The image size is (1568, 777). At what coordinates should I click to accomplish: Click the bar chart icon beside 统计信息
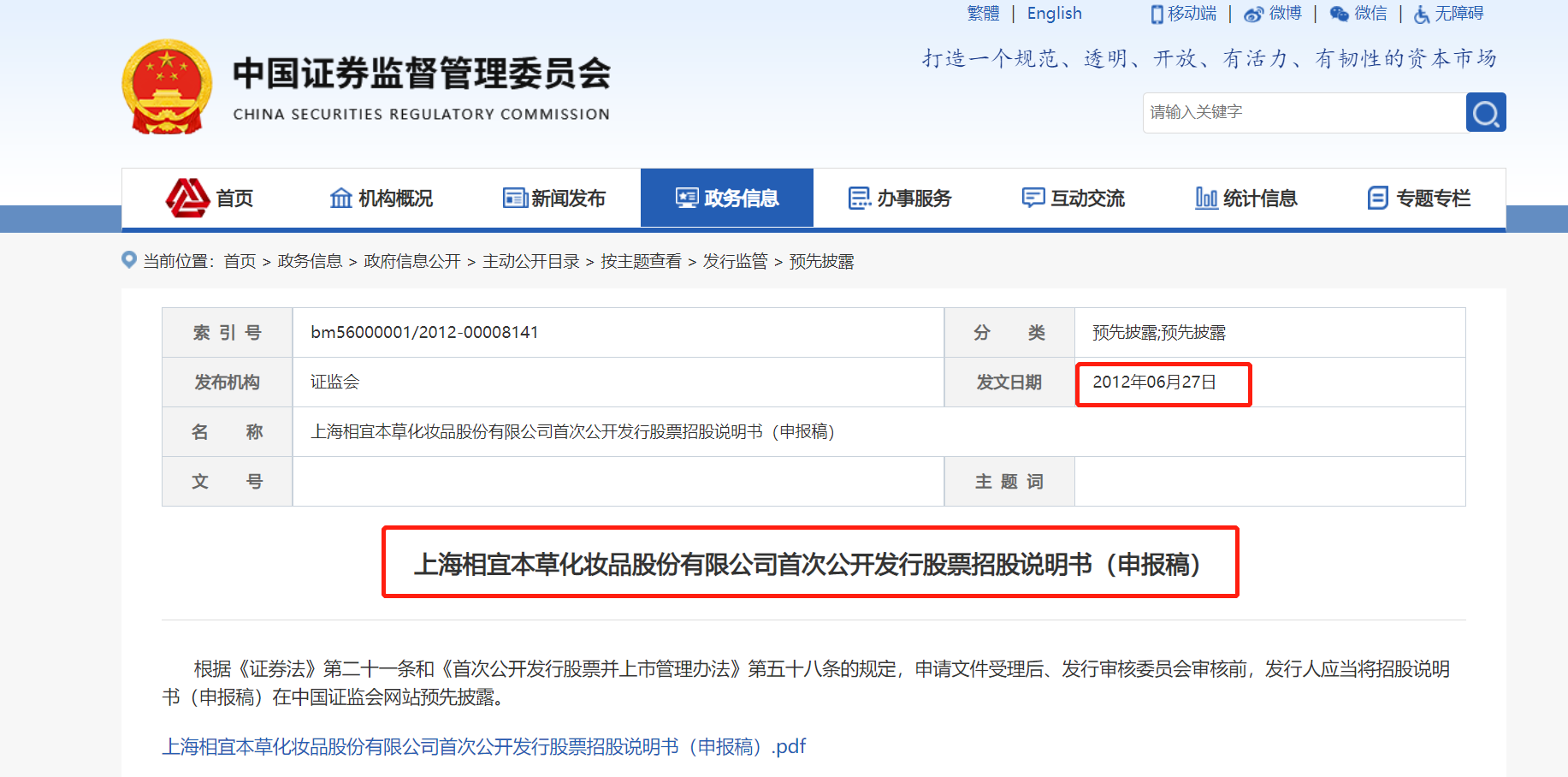pyautogui.click(x=1206, y=198)
